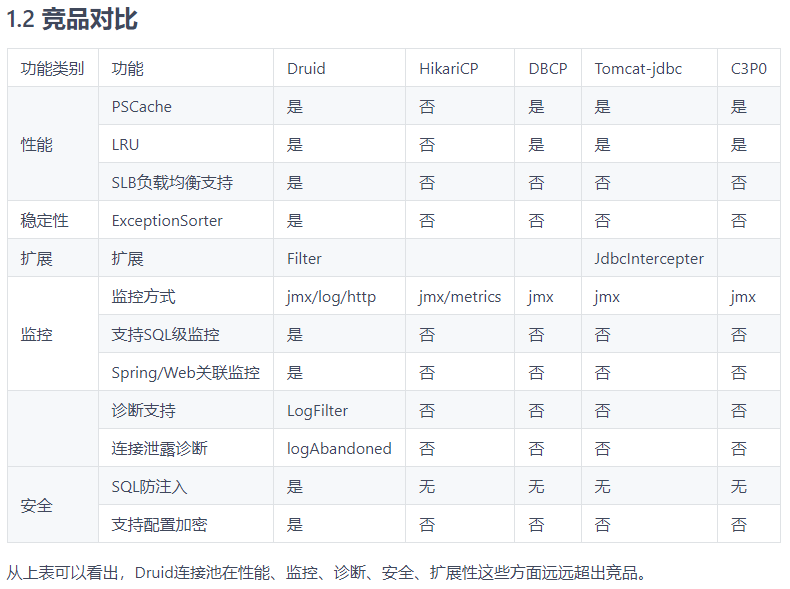Select the '功能类别' column header

pyautogui.click(x=52, y=69)
